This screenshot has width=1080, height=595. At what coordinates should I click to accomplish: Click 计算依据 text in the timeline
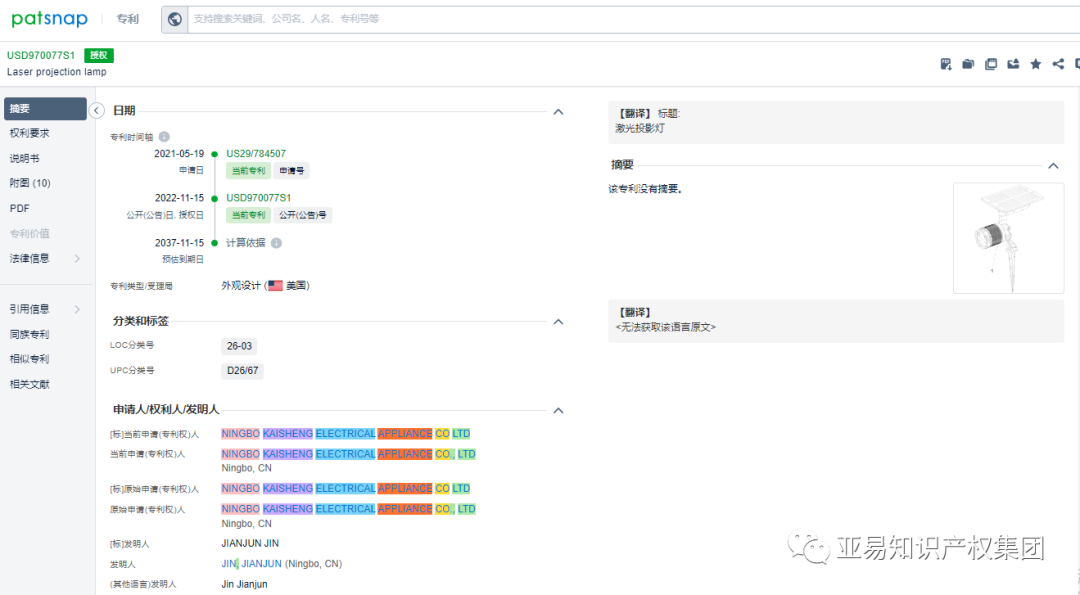[246, 243]
